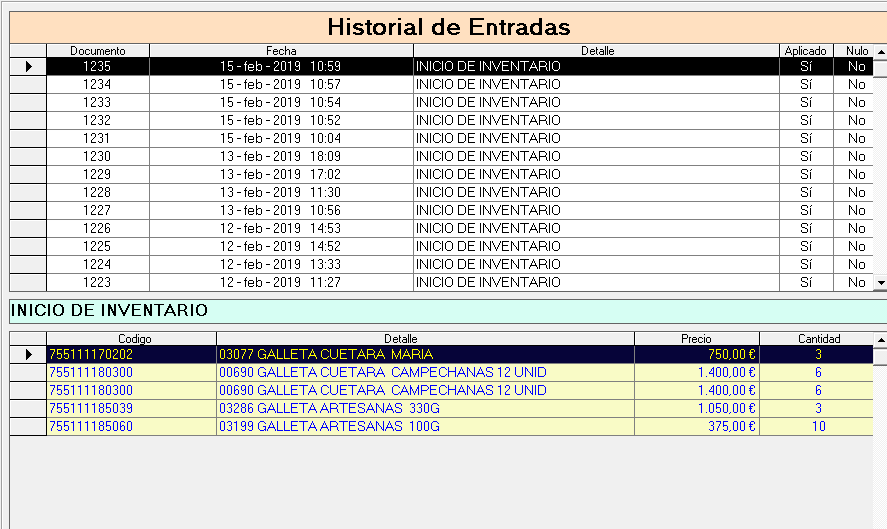Click the row selector arrow for GALLETA CUETARA MARIA
The height and width of the screenshot is (529, 887).
[28, 354]
